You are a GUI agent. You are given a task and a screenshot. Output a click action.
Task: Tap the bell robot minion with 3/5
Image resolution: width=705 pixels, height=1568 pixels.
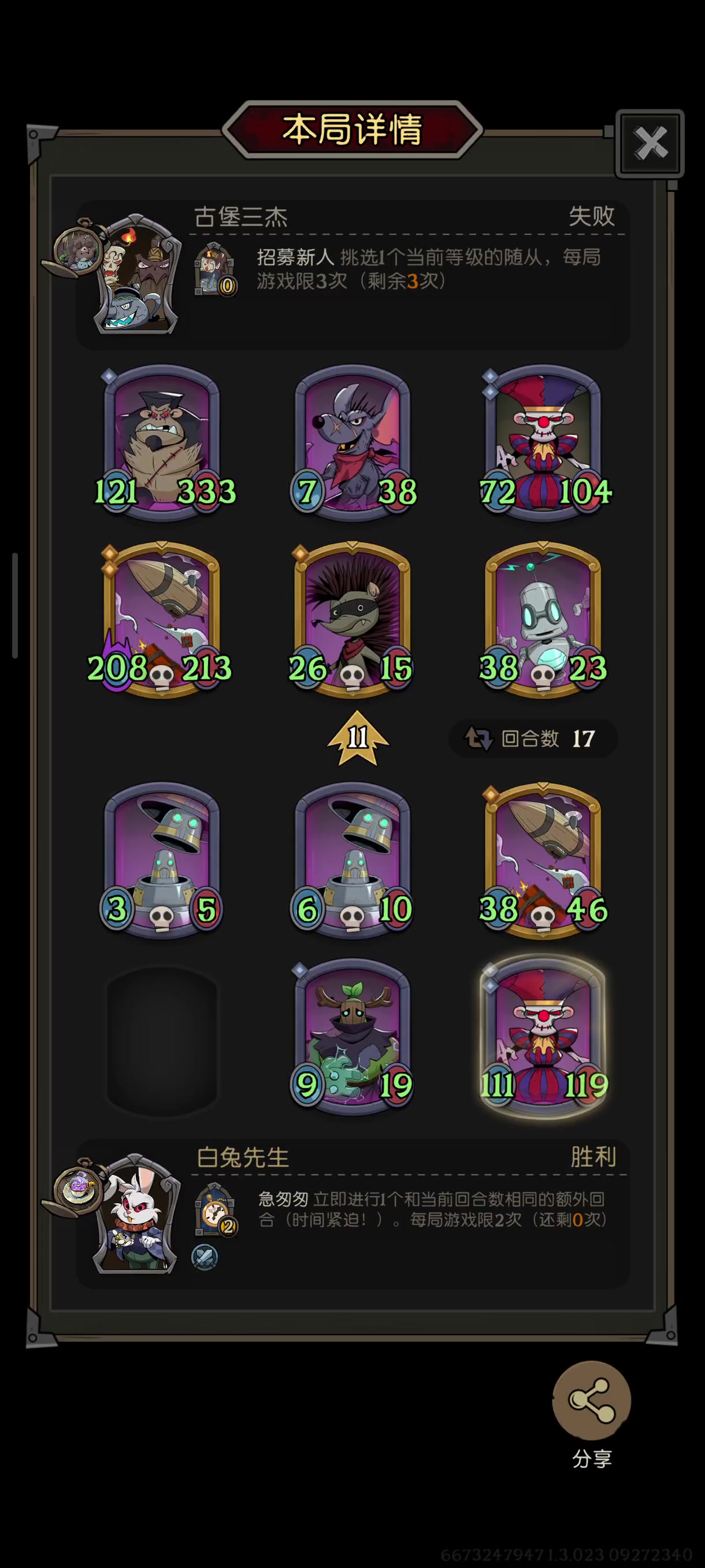pos(162,860)
